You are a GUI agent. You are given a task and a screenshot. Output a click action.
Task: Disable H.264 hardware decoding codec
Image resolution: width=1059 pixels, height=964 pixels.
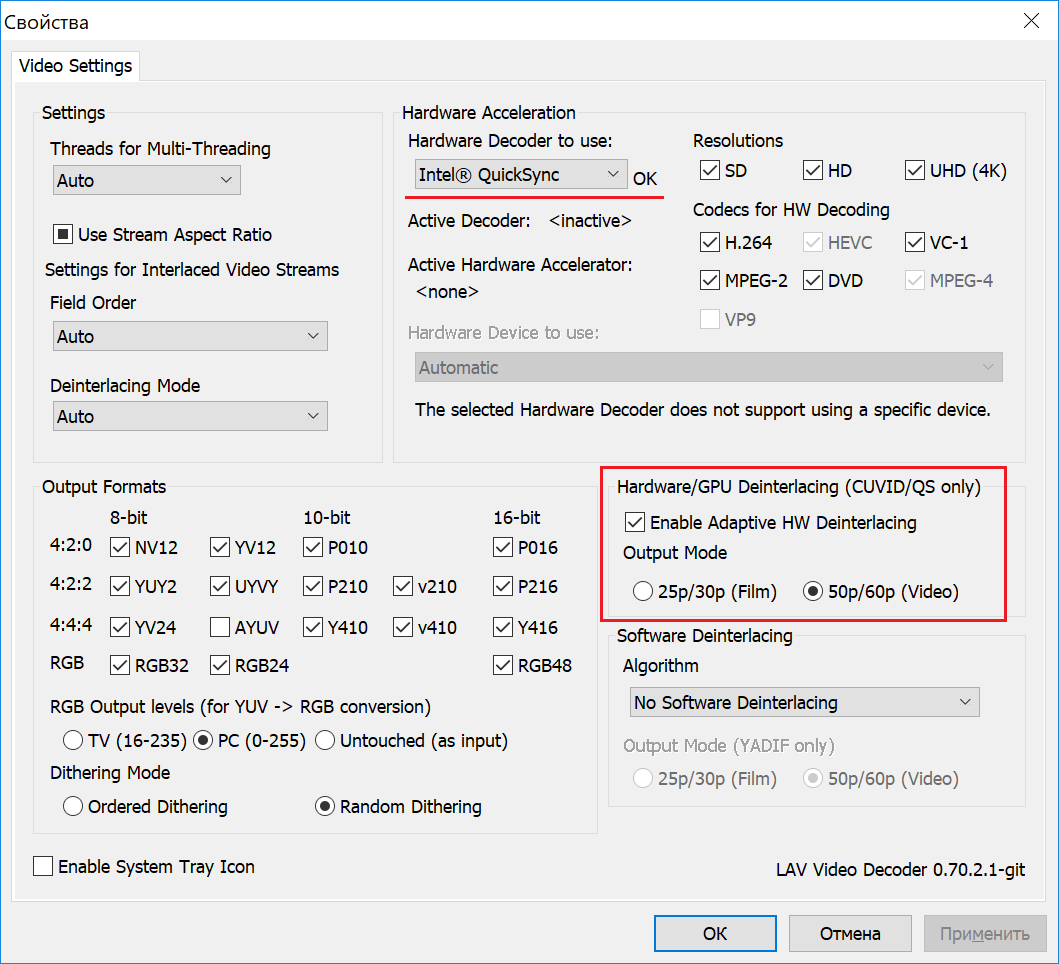coord(710,243)
